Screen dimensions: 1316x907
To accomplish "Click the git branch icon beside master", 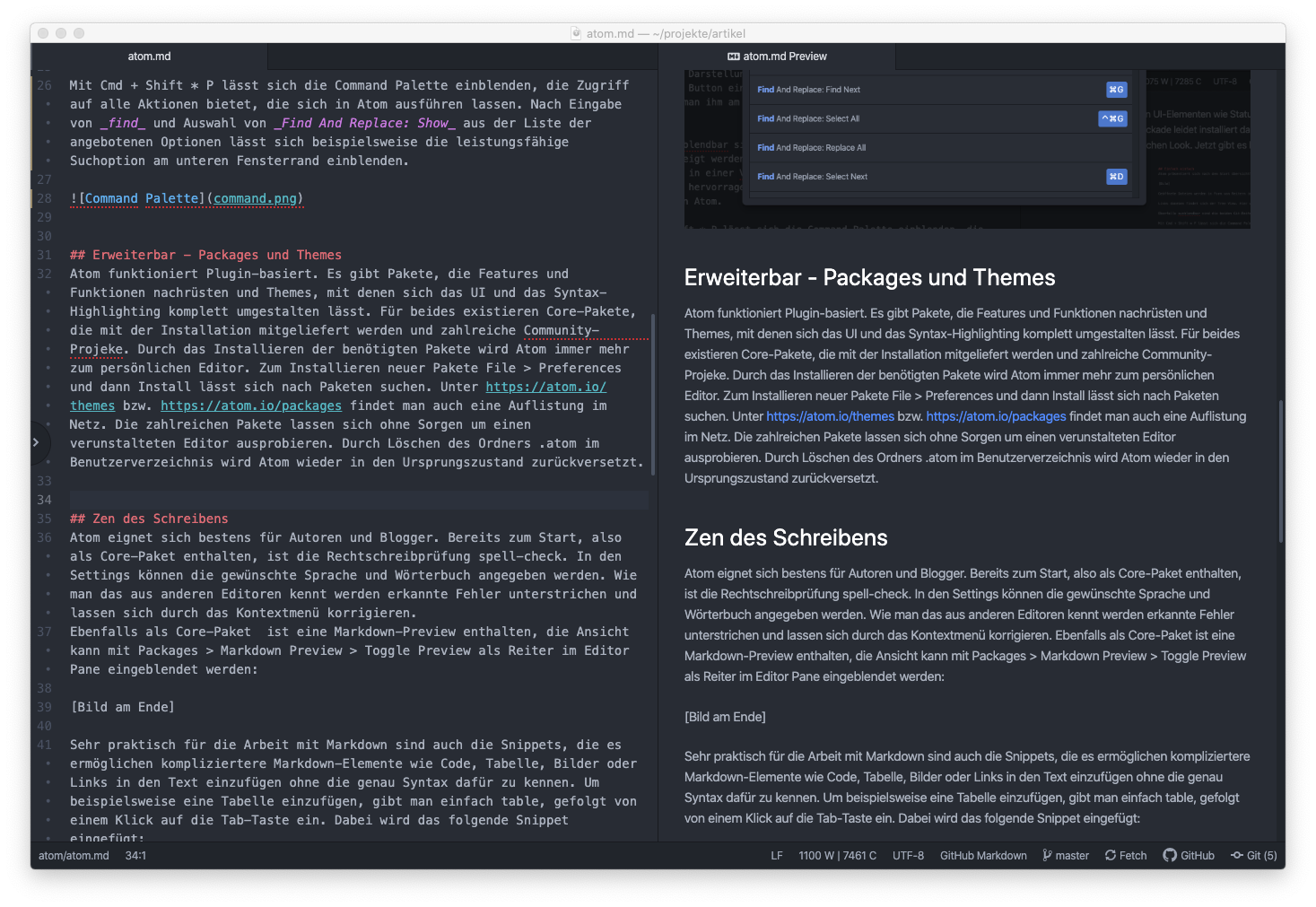I will [1047, 856].
